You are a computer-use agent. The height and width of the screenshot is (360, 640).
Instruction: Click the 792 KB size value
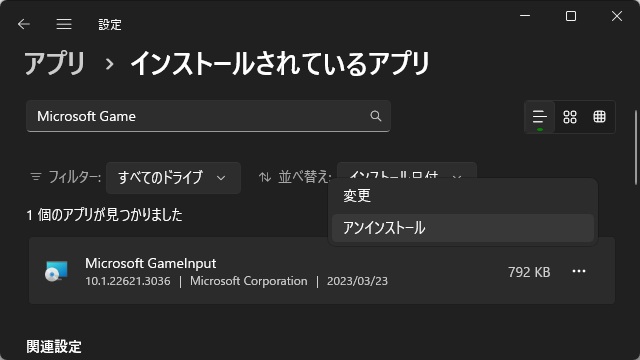529,272
